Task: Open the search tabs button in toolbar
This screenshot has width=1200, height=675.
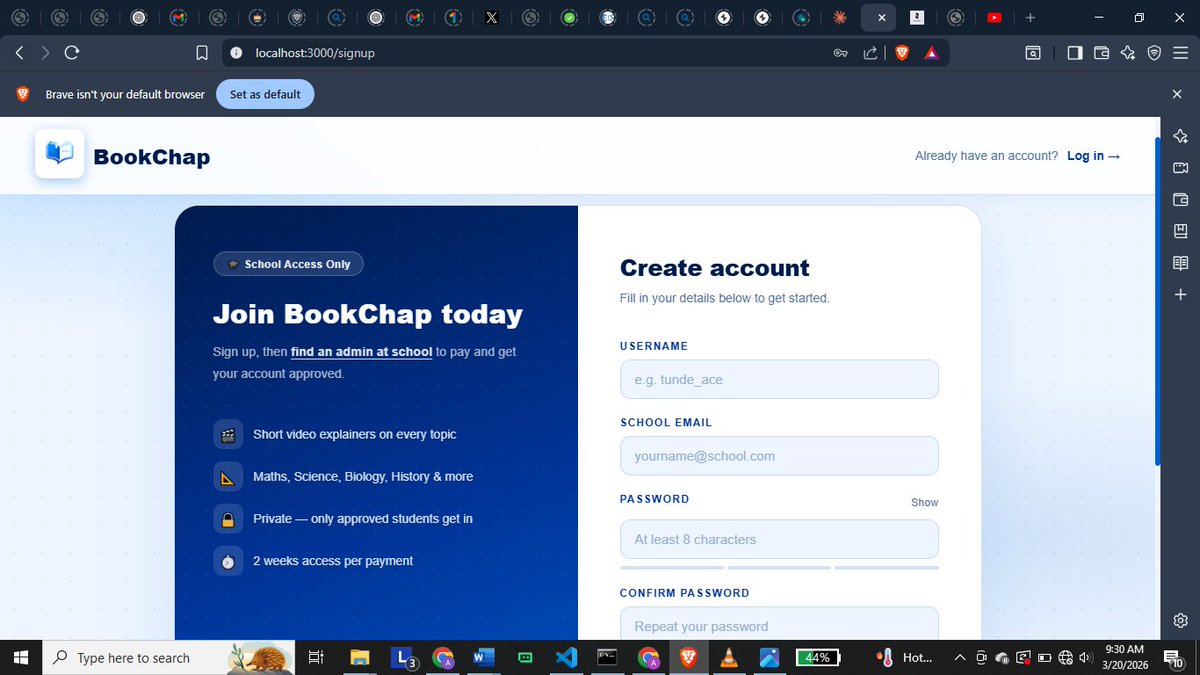Action: [1032, 53]
